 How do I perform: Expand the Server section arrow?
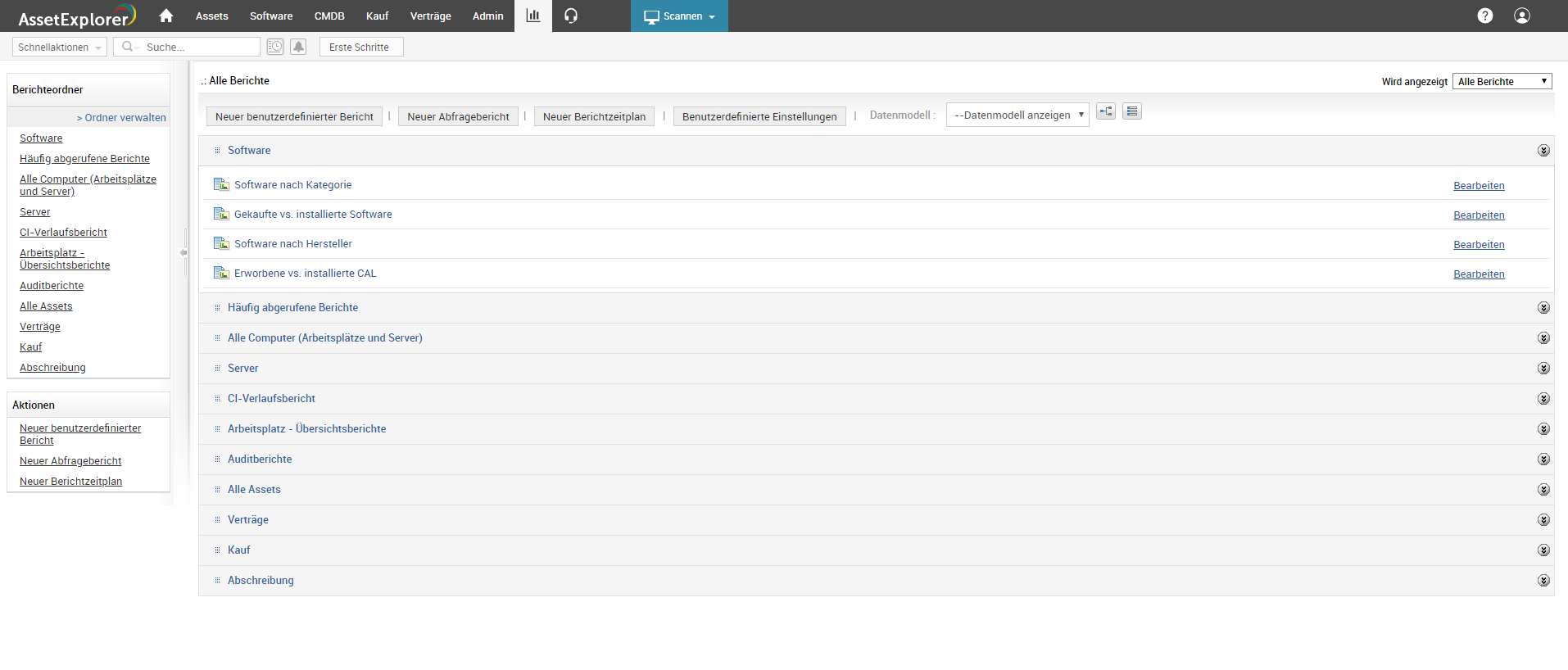click(1543, 369)
